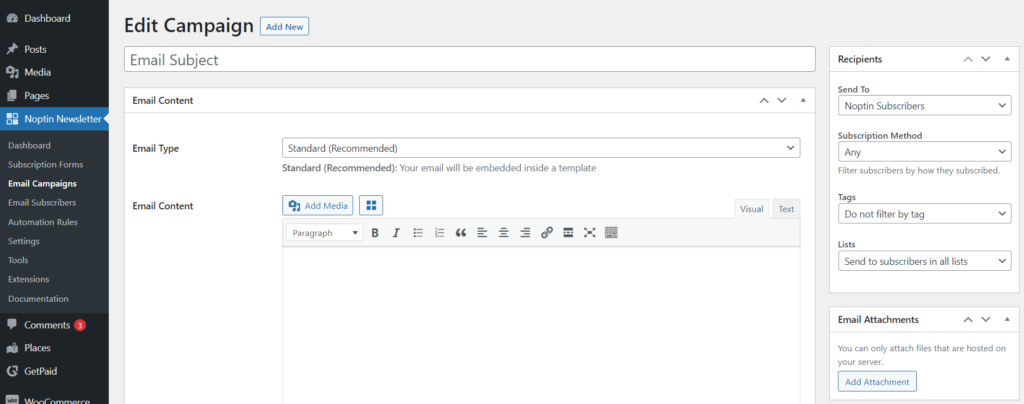Click the Add Attachment button
Image resolution: width=1024 pixels, height=404 pixels.
tap(877, 381)
